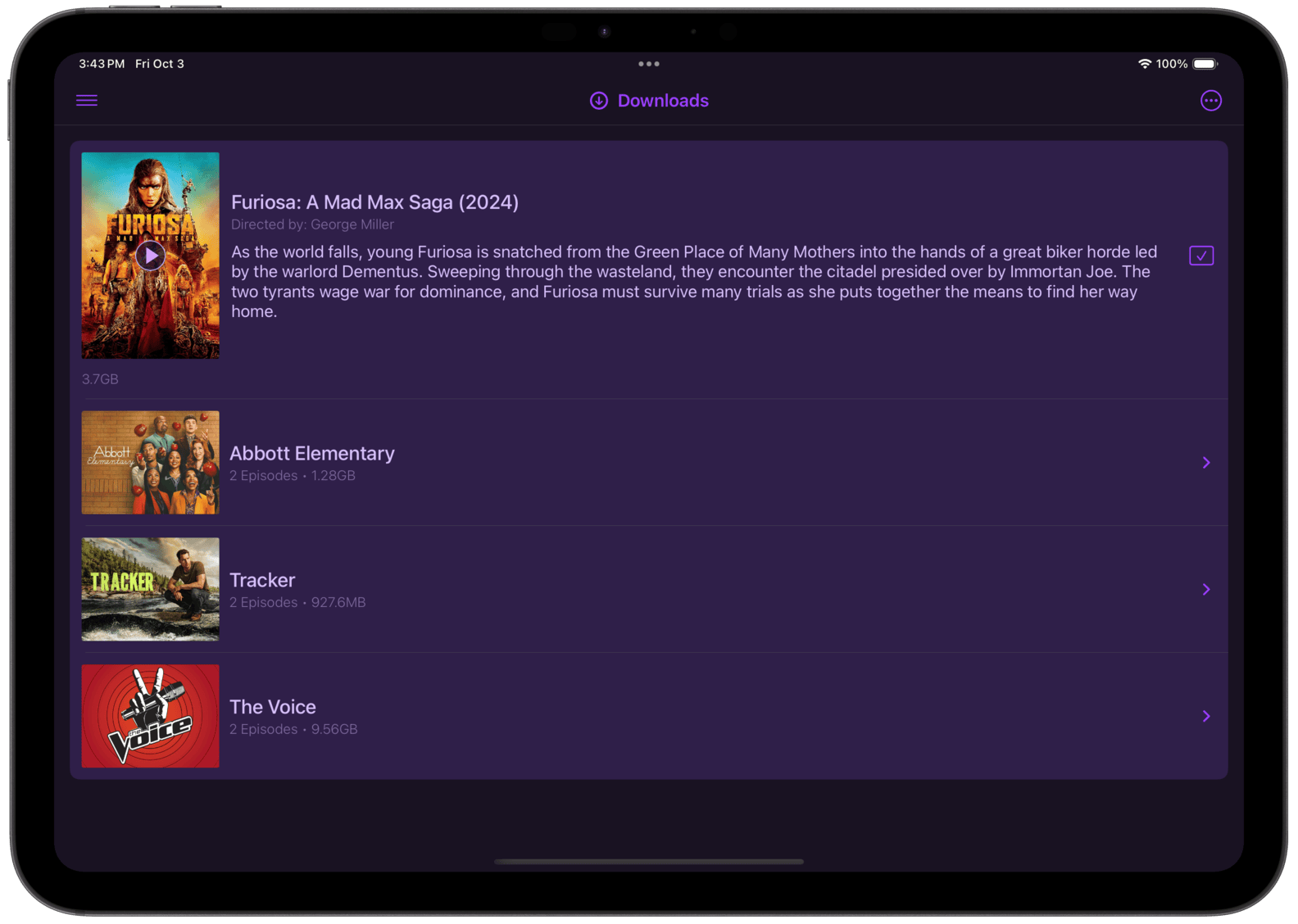Tap the home indicator bar
The width and height of the screenshot is (1298, 924).
click(x=648, y=862)
